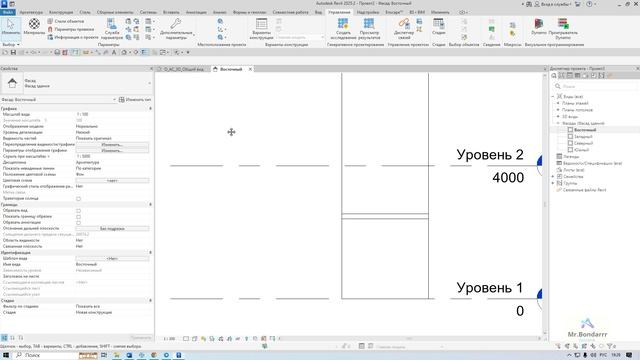
Task: Open the Фасад: Восточный instance filter dropdown
Action: [x=114, y=100]
